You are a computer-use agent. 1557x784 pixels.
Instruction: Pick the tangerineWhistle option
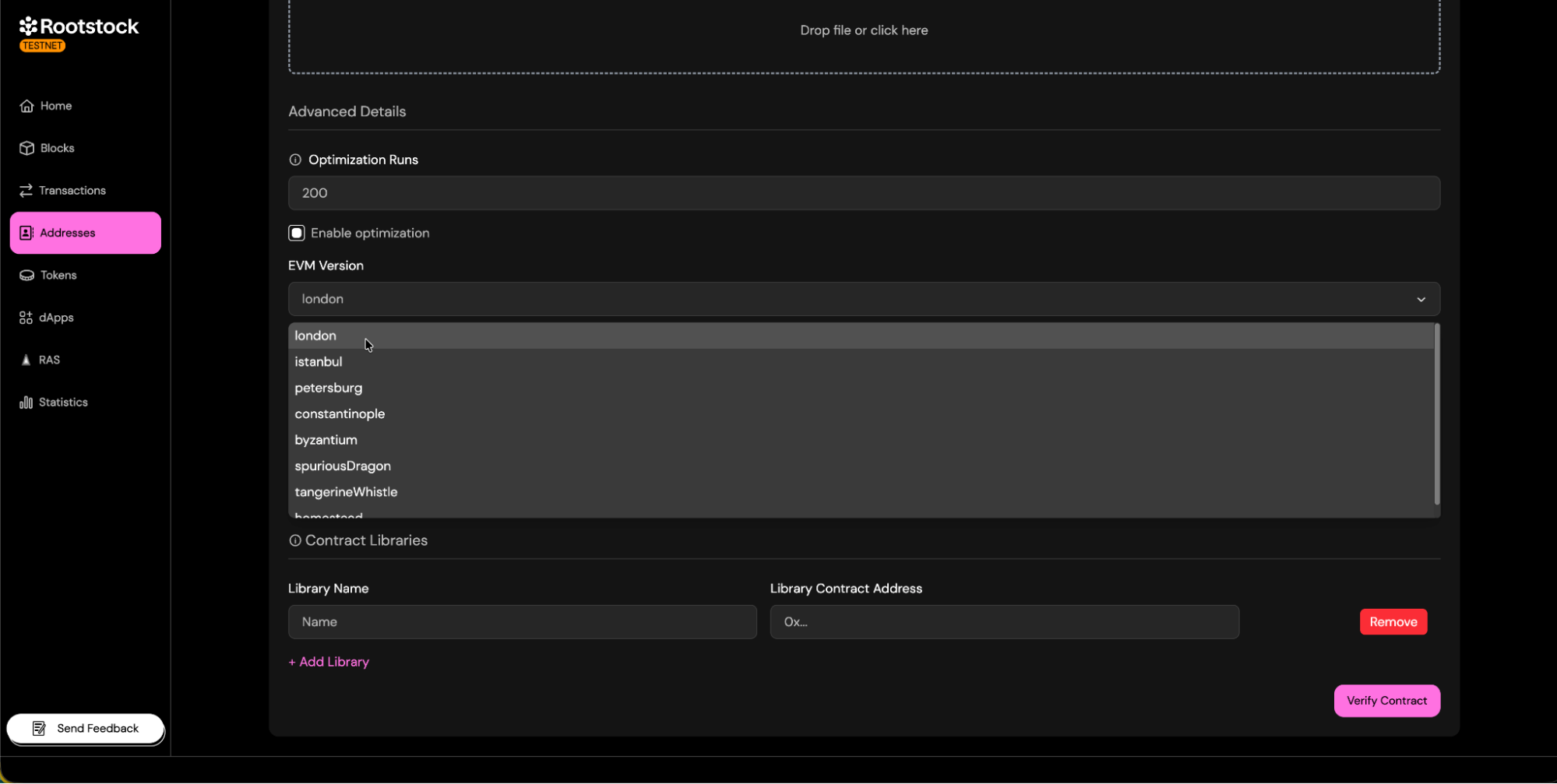(x=346, y=492)
